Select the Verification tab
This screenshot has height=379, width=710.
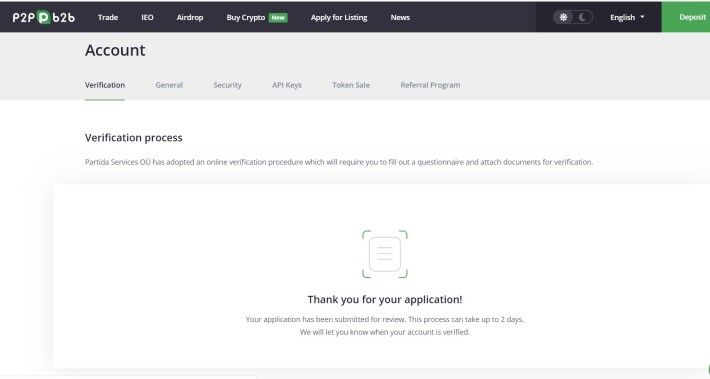click(x=105, y=85)
